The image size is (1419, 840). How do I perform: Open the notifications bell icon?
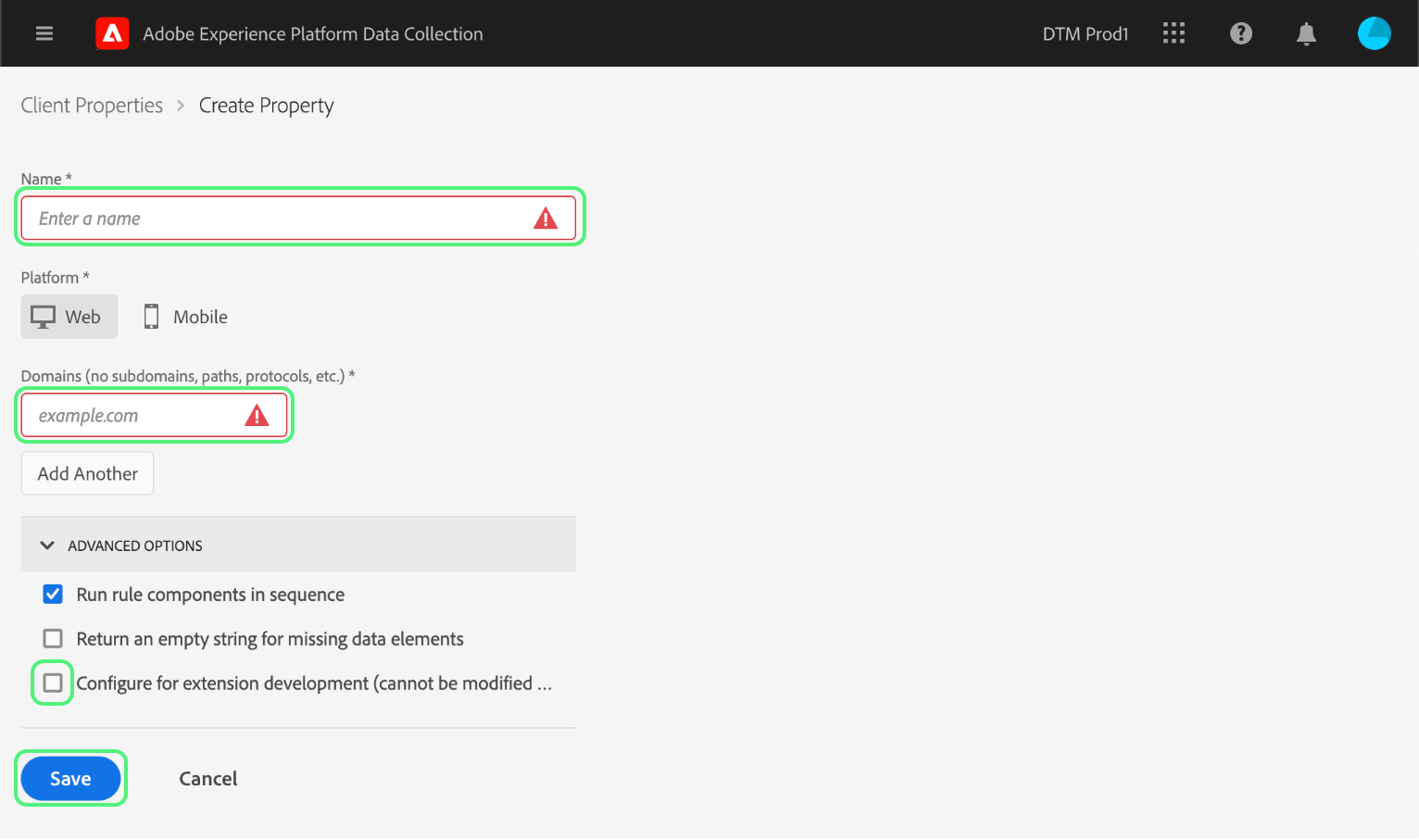tap(1306, 34)
